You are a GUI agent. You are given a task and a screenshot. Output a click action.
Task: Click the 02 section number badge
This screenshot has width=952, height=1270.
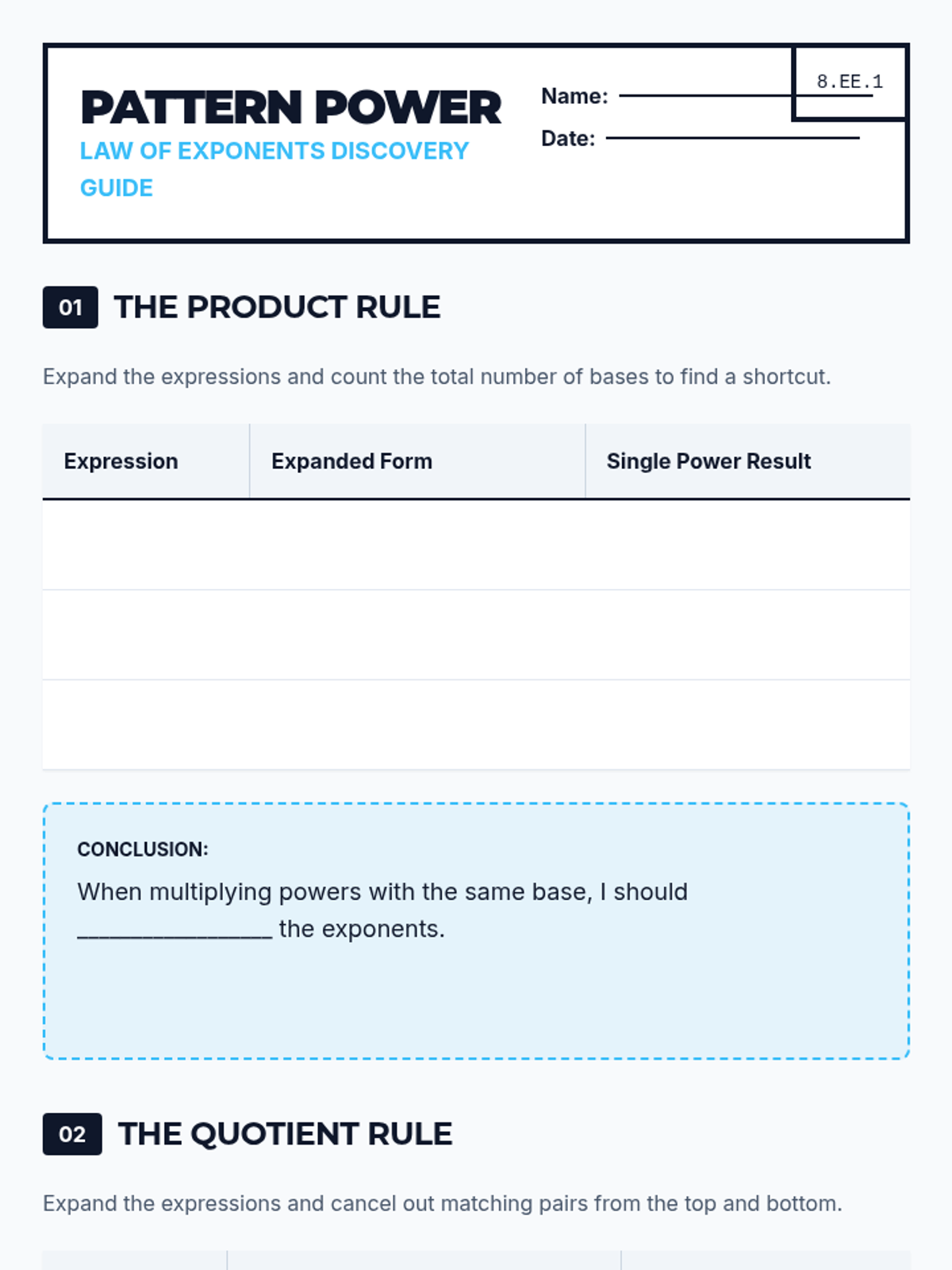point(72,1134)
